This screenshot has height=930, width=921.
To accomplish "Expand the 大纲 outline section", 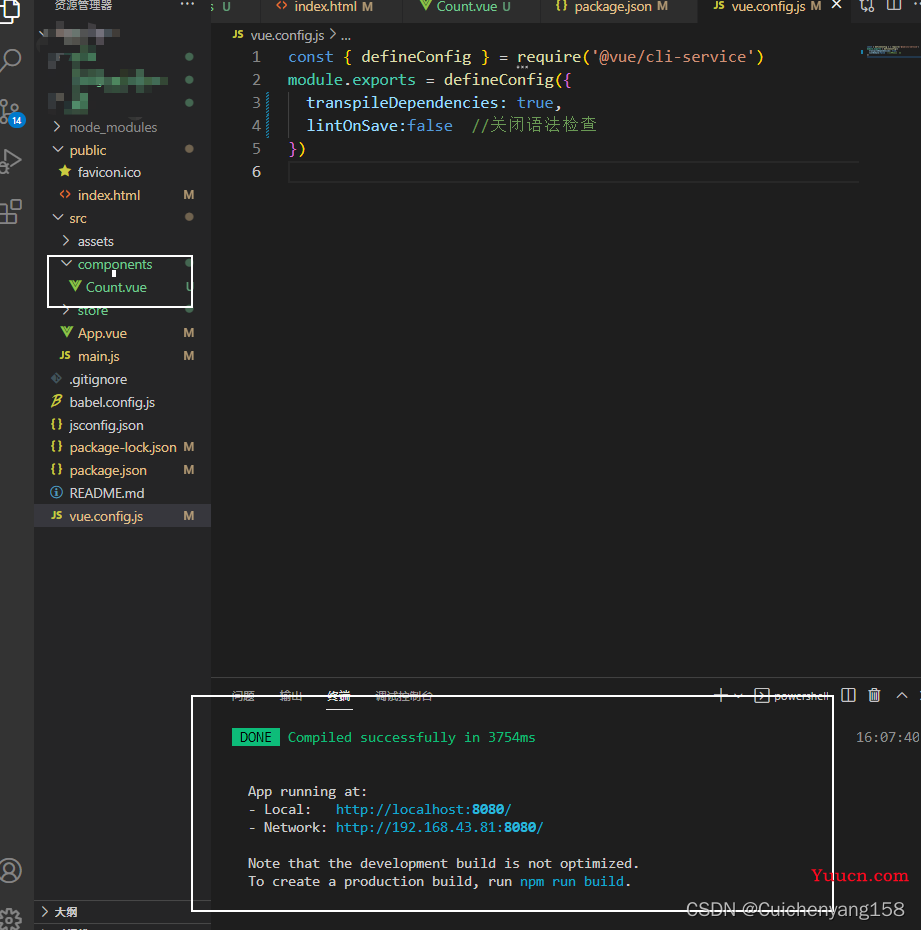I will [122, 912].
